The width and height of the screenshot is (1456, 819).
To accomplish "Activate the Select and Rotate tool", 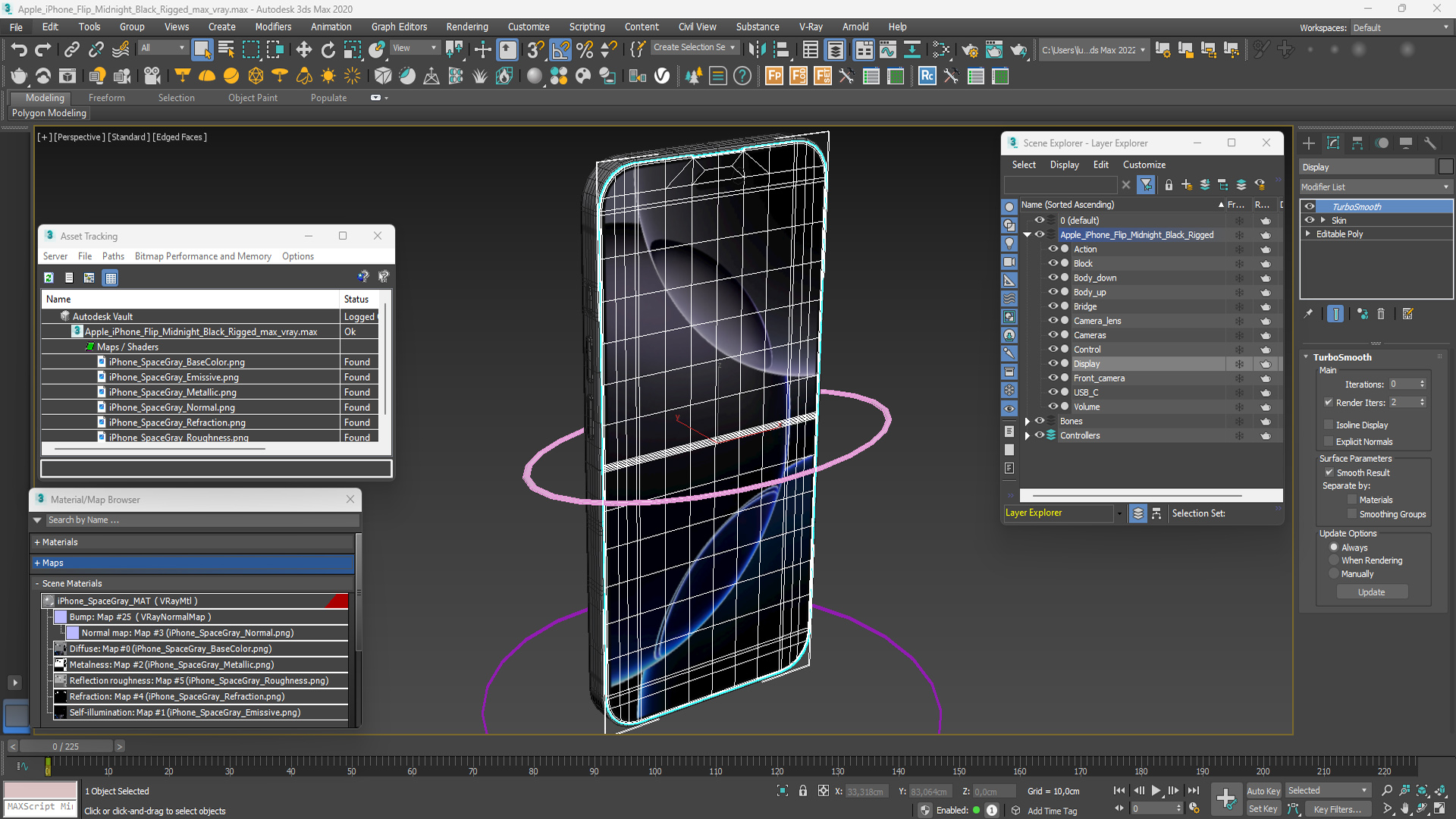I will [x=328, y=50].
